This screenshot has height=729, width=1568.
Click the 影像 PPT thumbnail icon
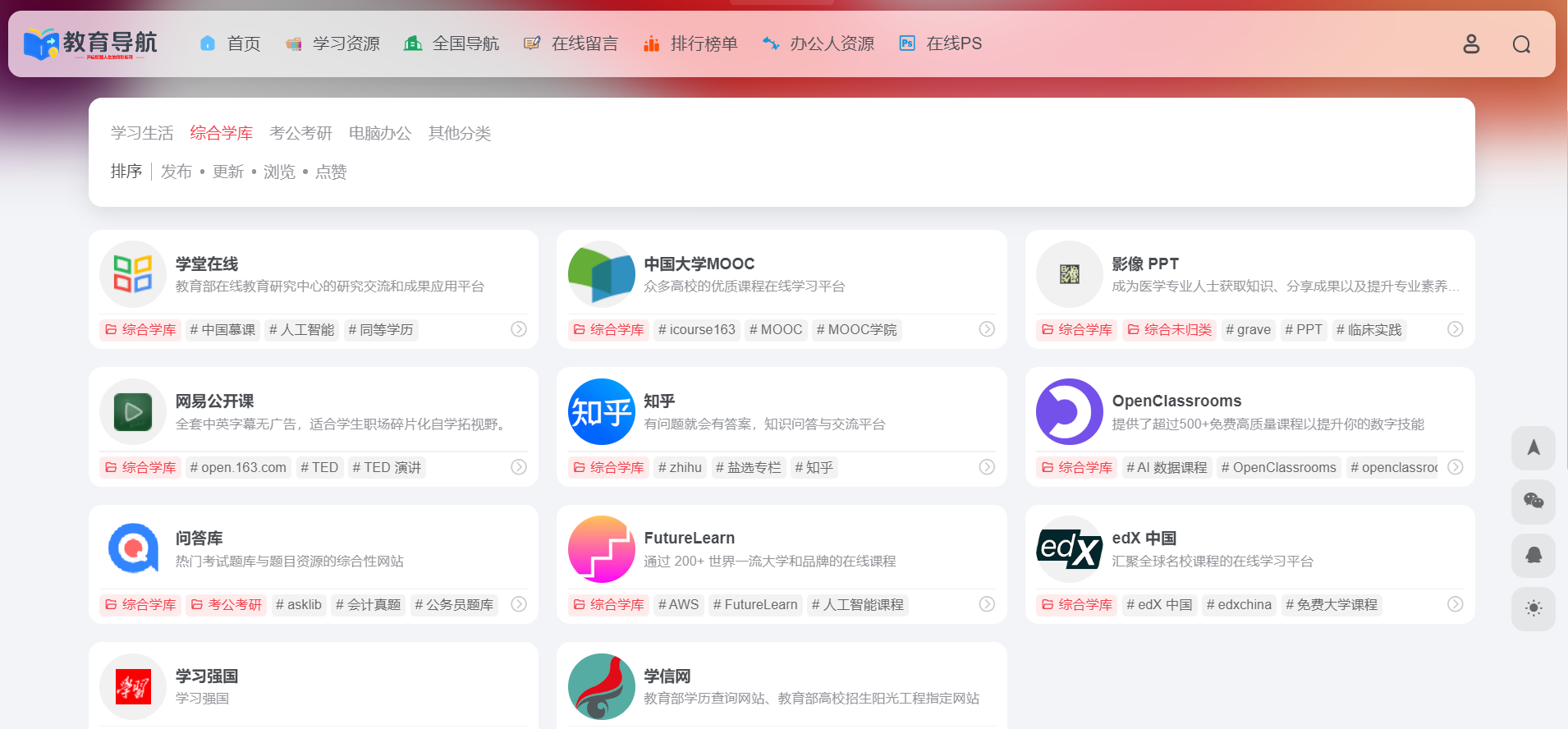[1070, 274]
